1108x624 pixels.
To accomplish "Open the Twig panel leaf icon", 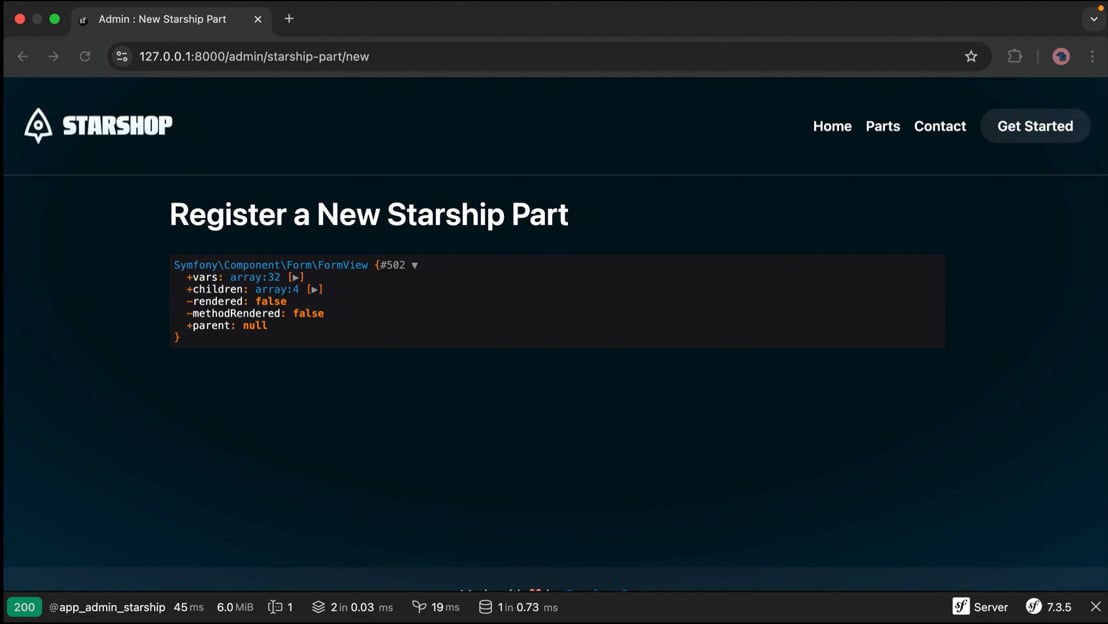I will pyautogui.click(x=419, y=607).
